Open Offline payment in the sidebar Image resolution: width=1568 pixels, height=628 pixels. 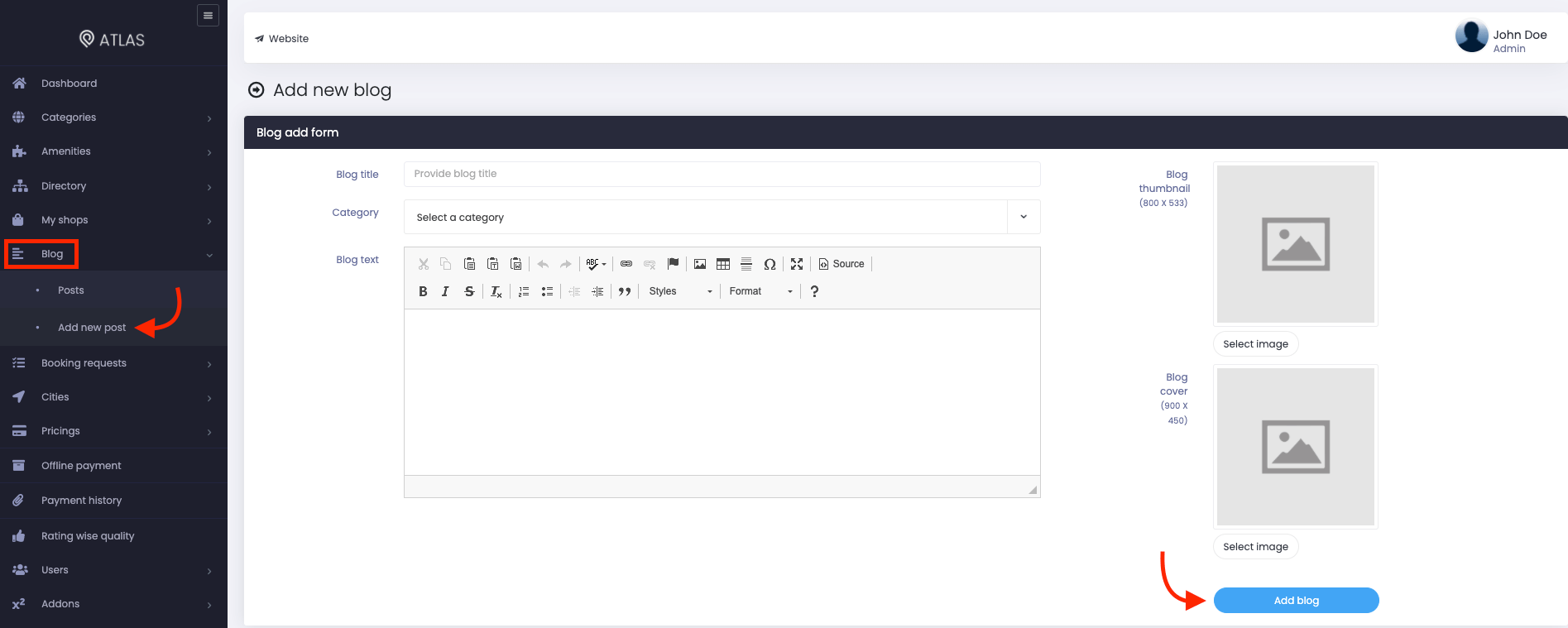113,466
